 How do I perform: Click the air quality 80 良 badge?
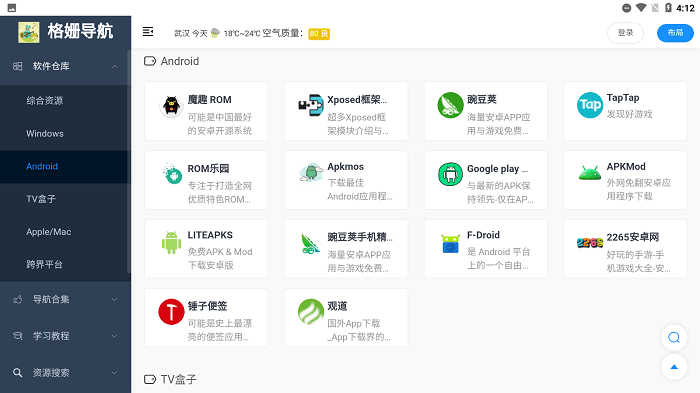pos(319,33)
